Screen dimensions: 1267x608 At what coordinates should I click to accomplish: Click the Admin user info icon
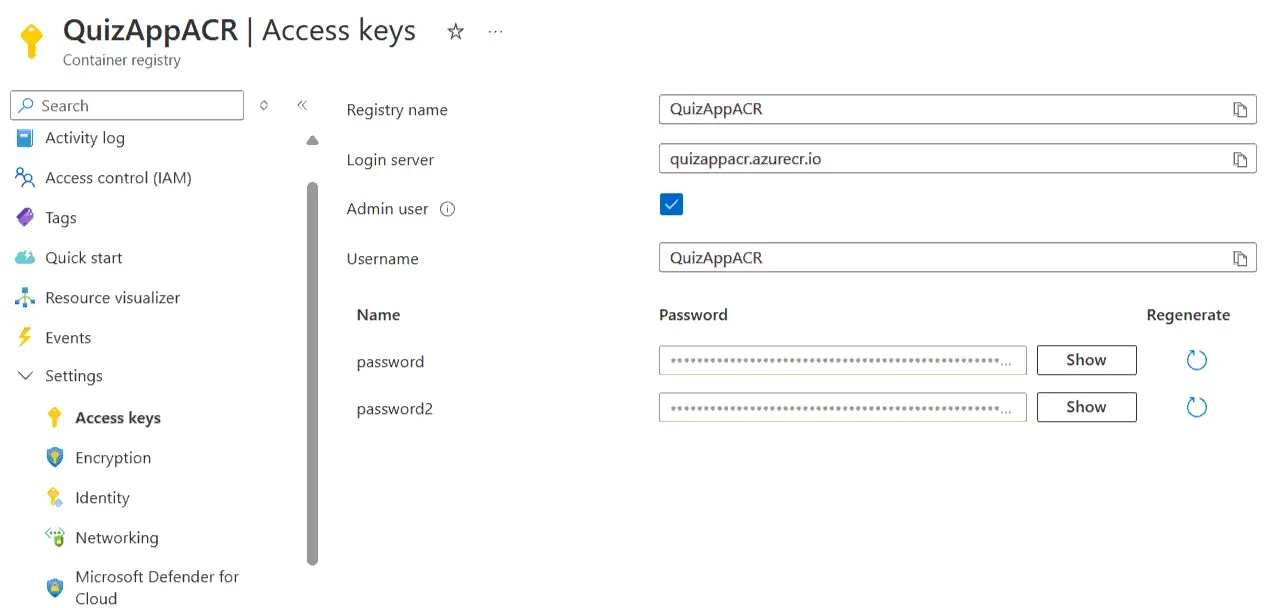[448, 209]
